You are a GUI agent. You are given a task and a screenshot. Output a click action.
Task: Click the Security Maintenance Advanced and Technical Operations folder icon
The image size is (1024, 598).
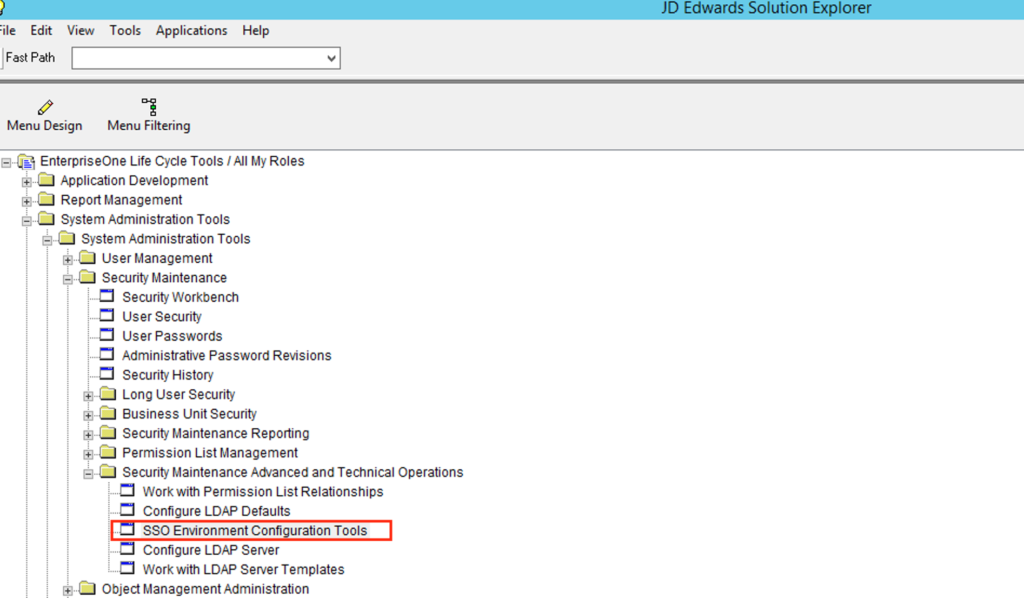tap(108, 472)
